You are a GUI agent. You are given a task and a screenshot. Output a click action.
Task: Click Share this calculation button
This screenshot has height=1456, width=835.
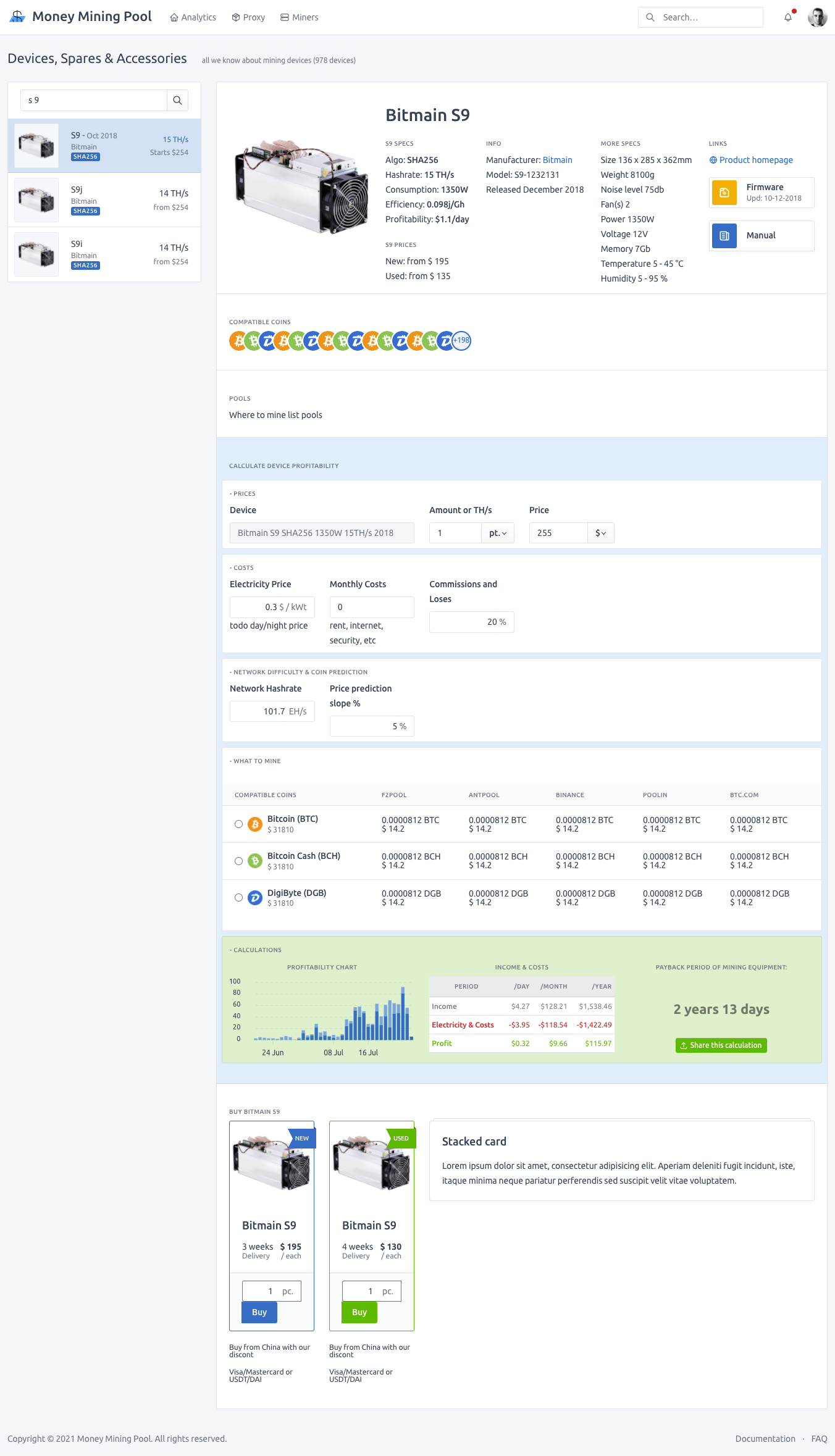(x=721, y=1045)
